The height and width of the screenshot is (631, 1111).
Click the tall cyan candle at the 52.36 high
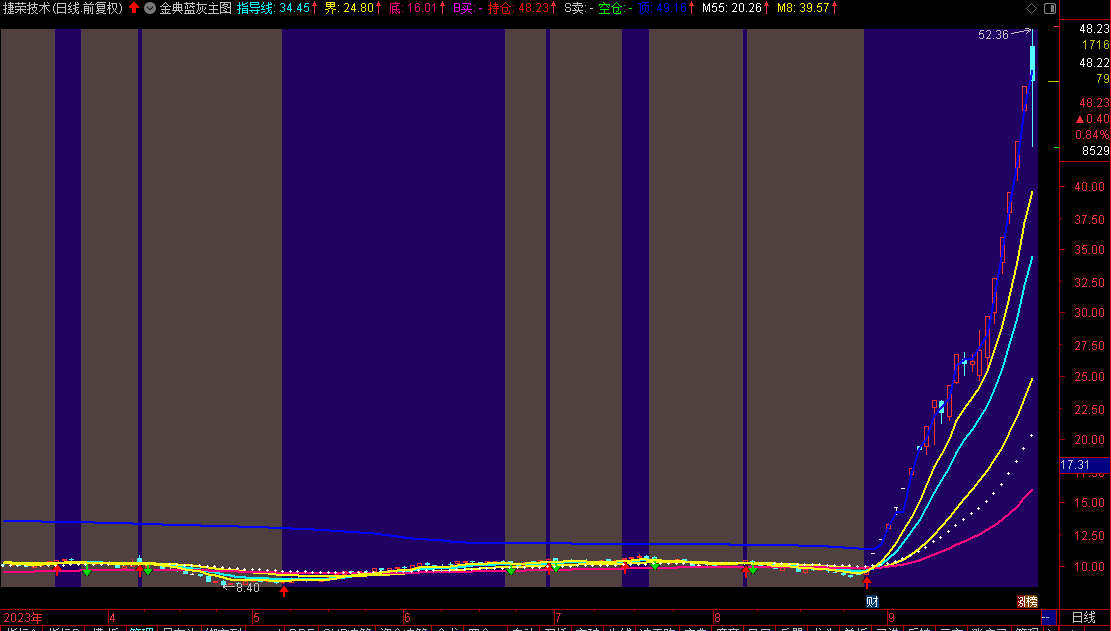[1032, 64]
